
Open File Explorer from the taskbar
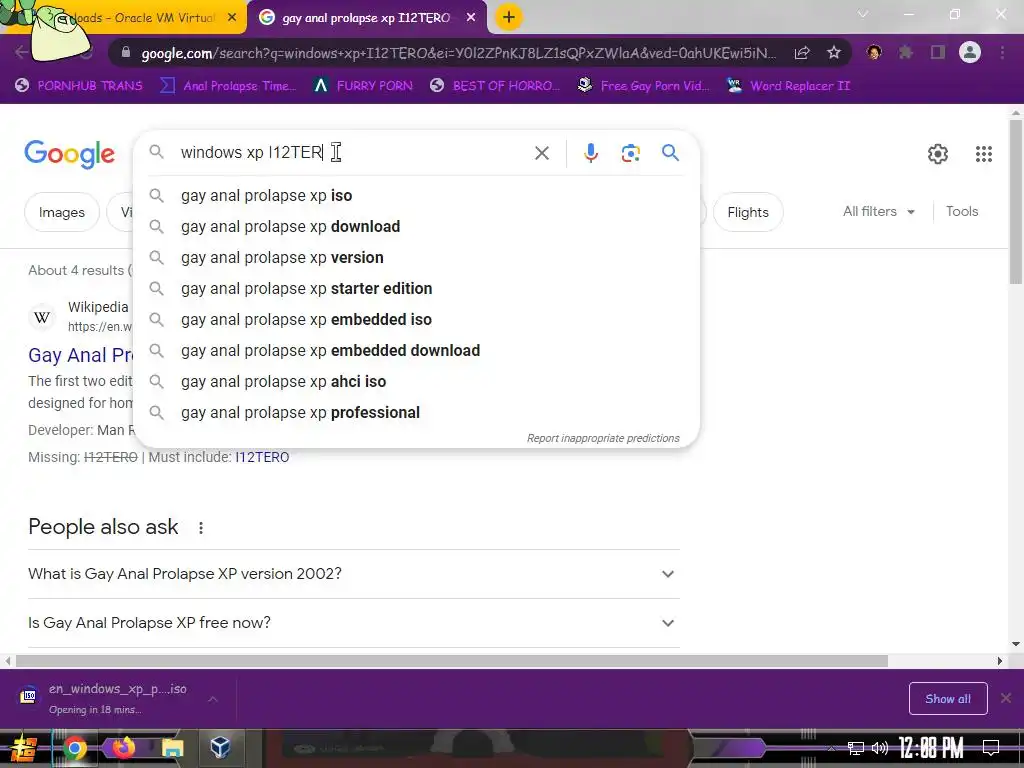point(172,748)
